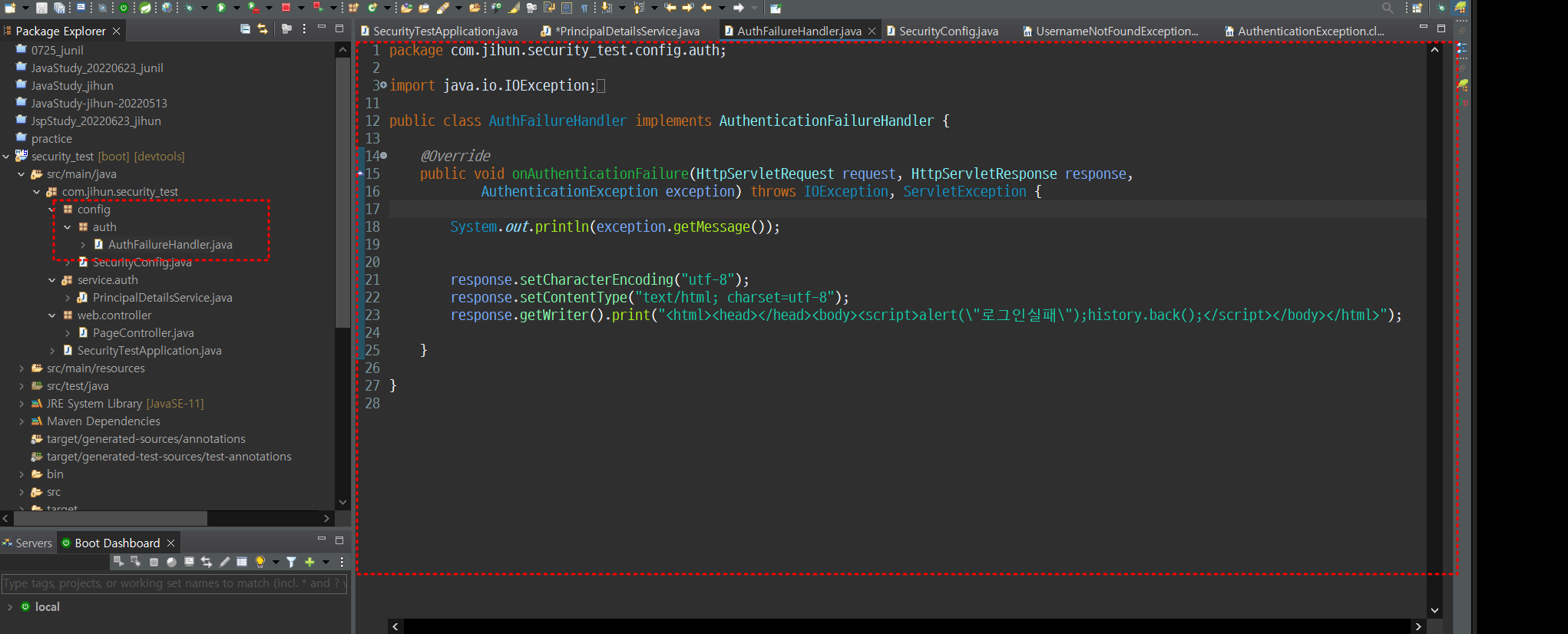The width and height of the screenshot is (1568, 634).
Task: Launch Debug with the bug icon
Action: click(189, 8)
